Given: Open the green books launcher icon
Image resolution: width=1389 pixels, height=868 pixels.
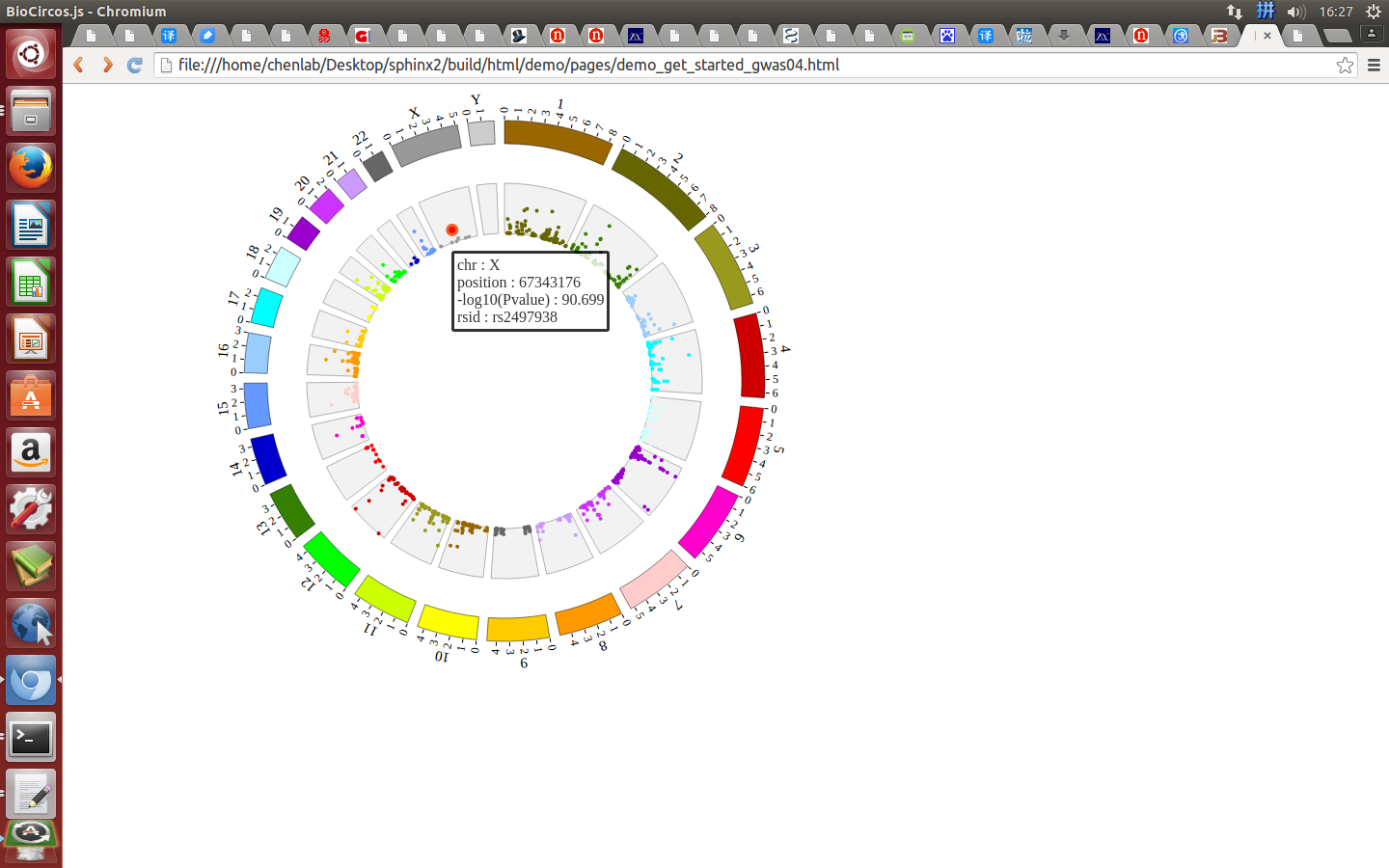Looking at the screenshot, I should (x=31, y=566).
